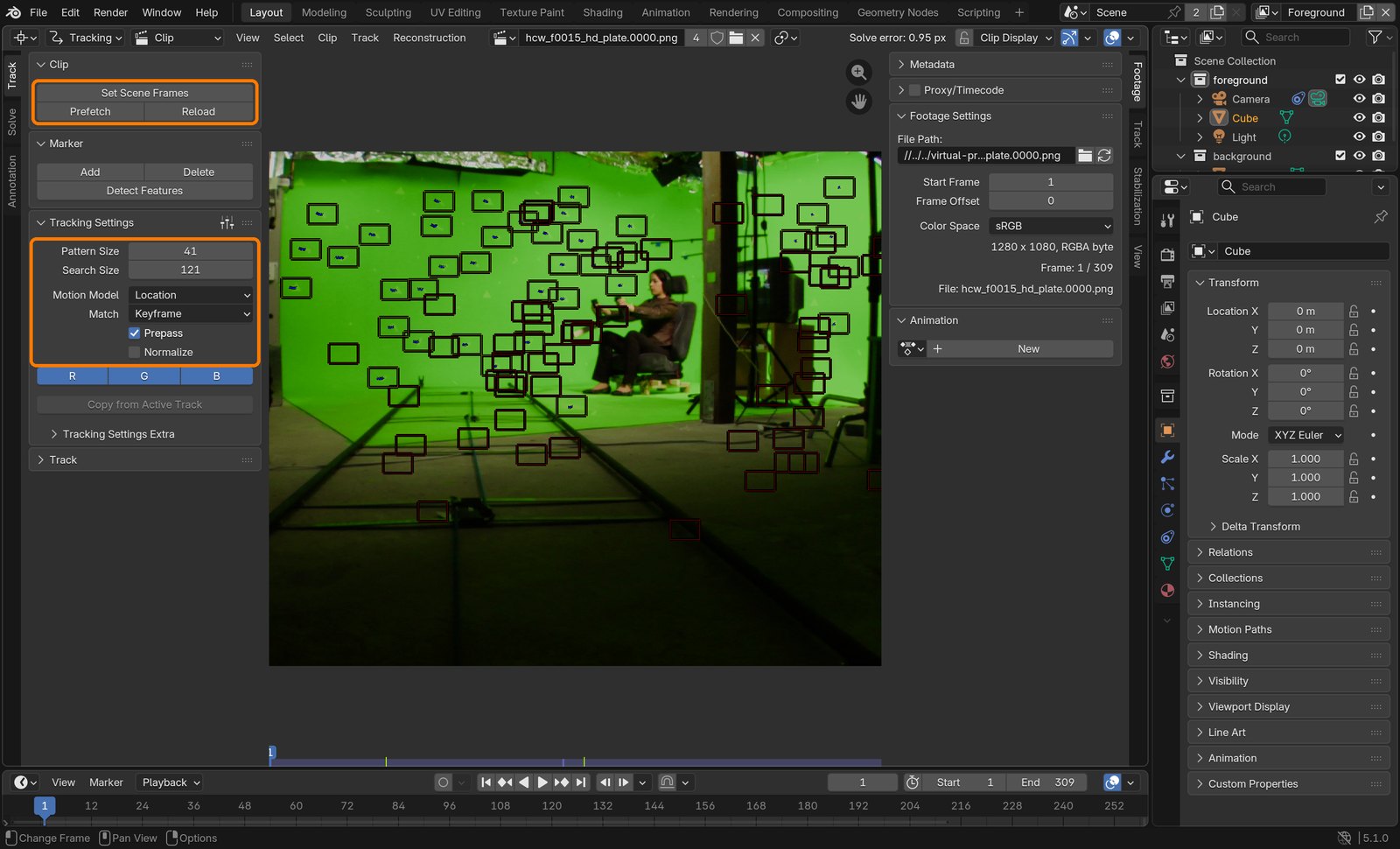Viewport: 1400px width, 849px height.
Task: Lock the clip selection with lock icon
Action: (963, 38)
